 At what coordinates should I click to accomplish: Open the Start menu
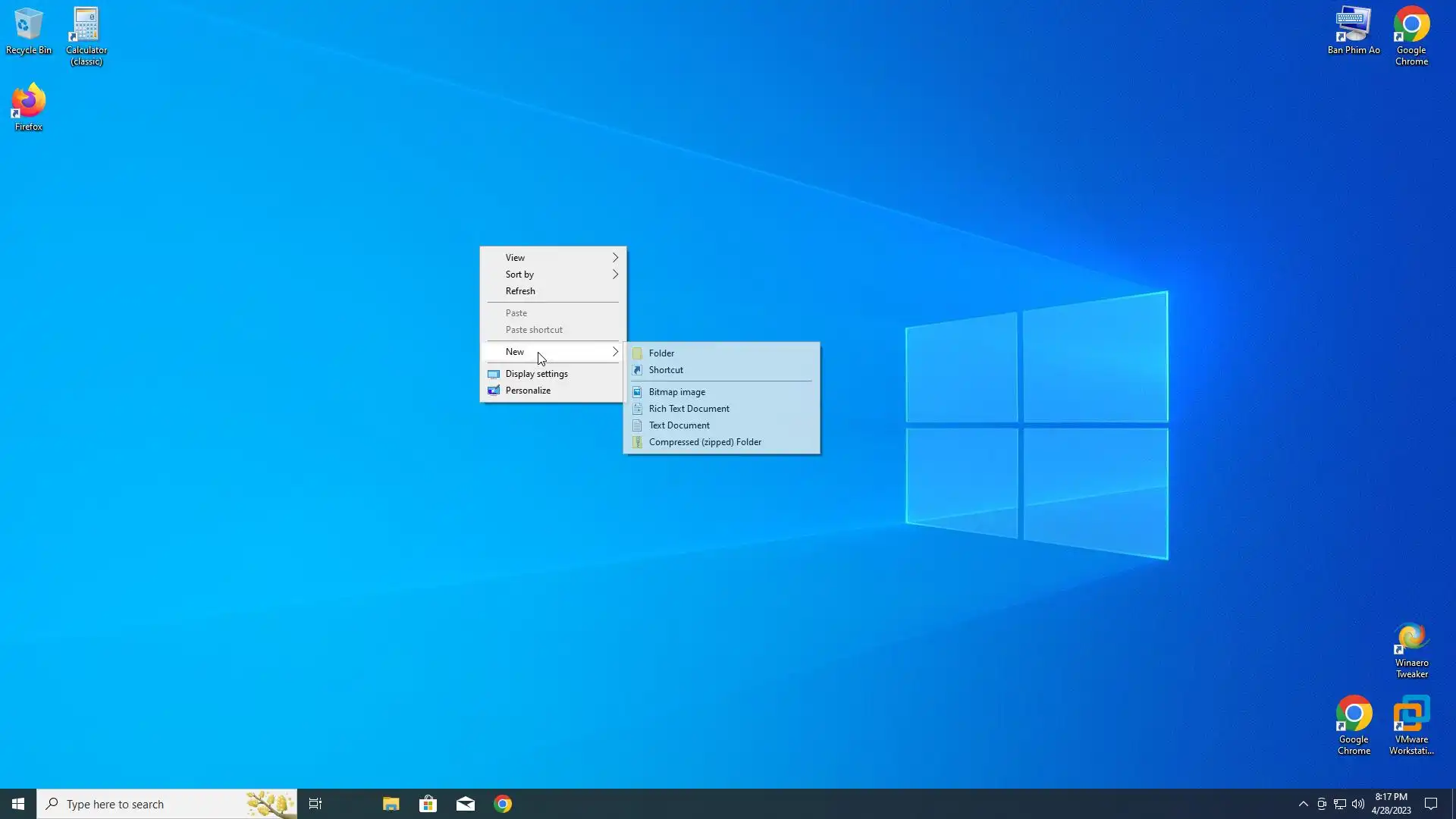click(x=18, y=804)
